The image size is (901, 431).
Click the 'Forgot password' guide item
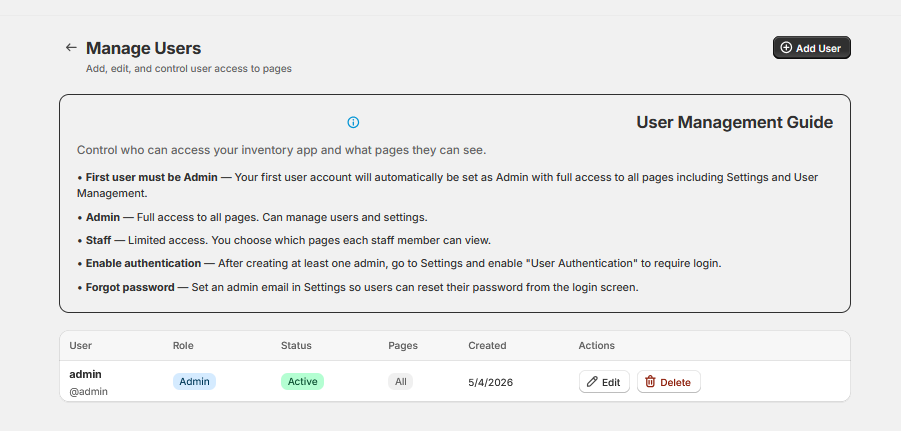(x=357, y=287)
